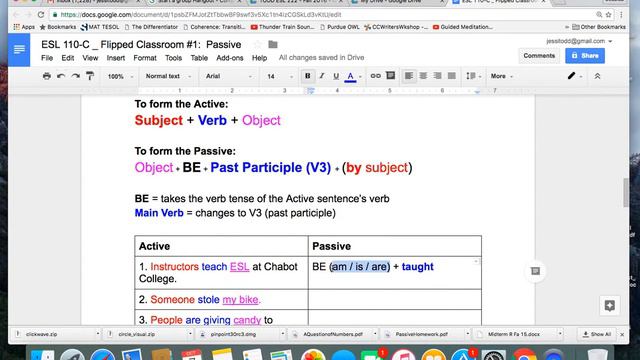
Task: Open the Table menu
Action: 199,58
